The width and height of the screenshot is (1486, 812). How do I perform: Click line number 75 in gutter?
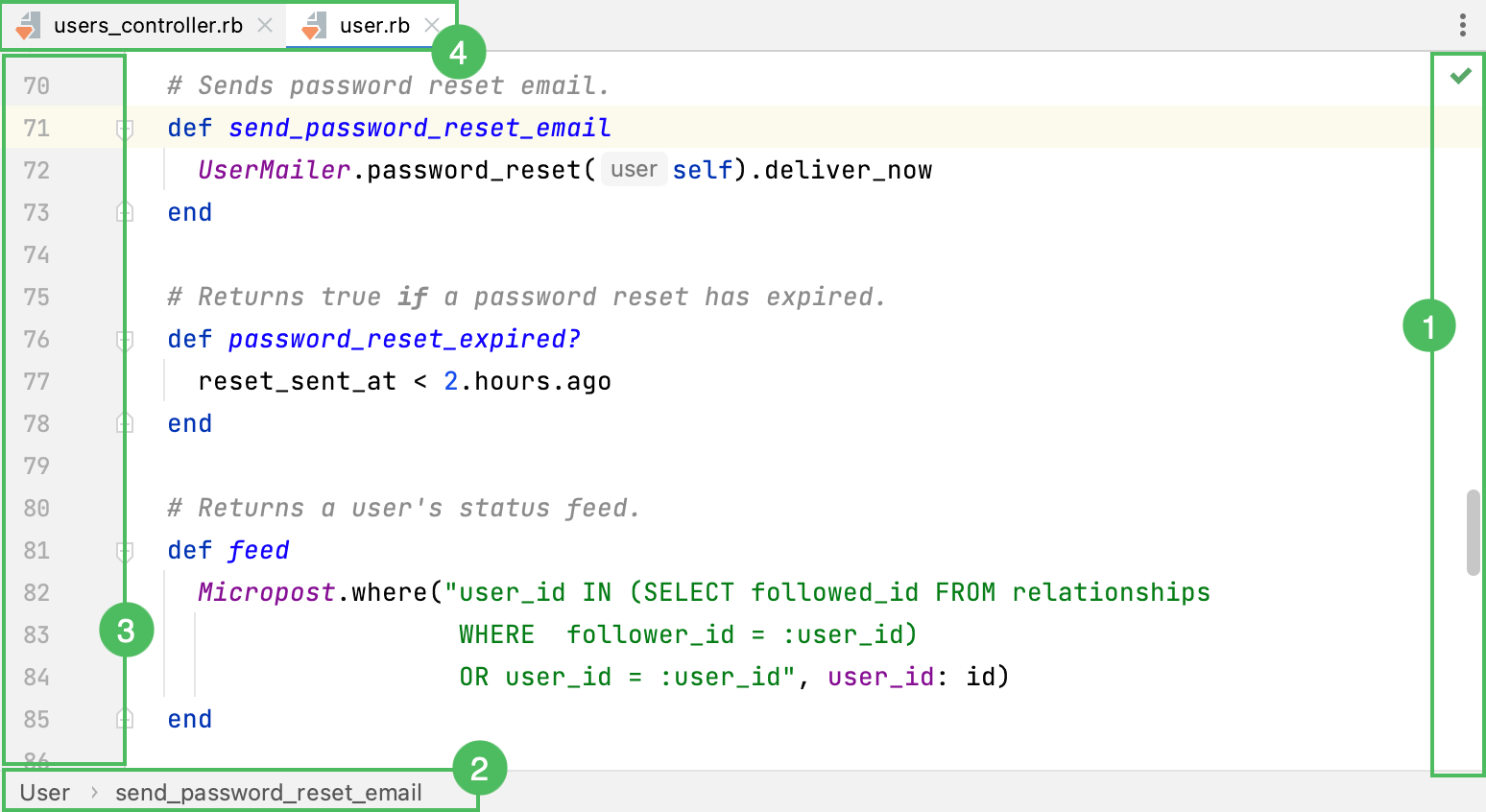coord(36,298)
